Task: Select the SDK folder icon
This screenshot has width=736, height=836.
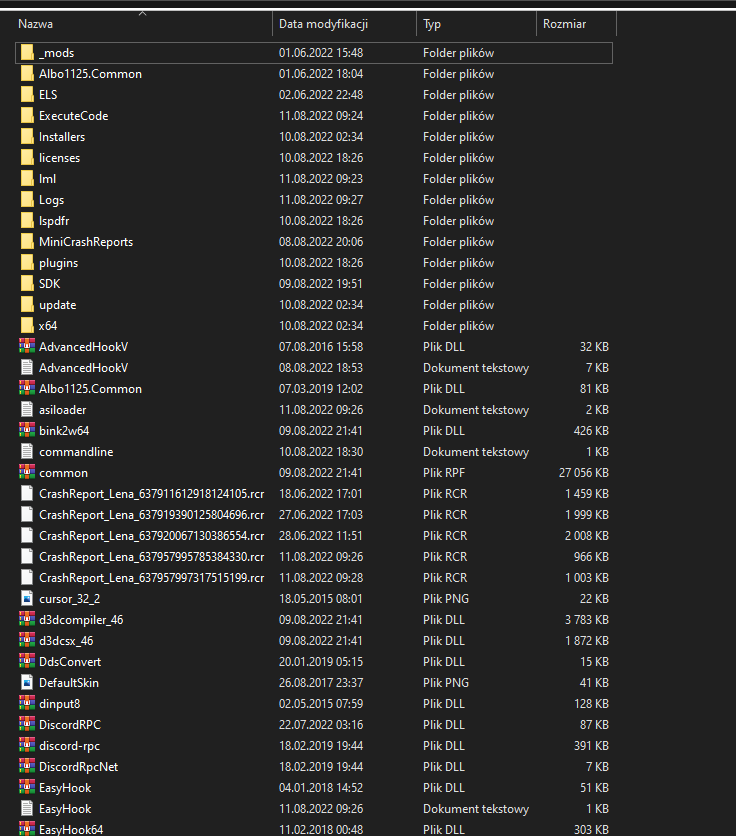Action: point(27,284)
